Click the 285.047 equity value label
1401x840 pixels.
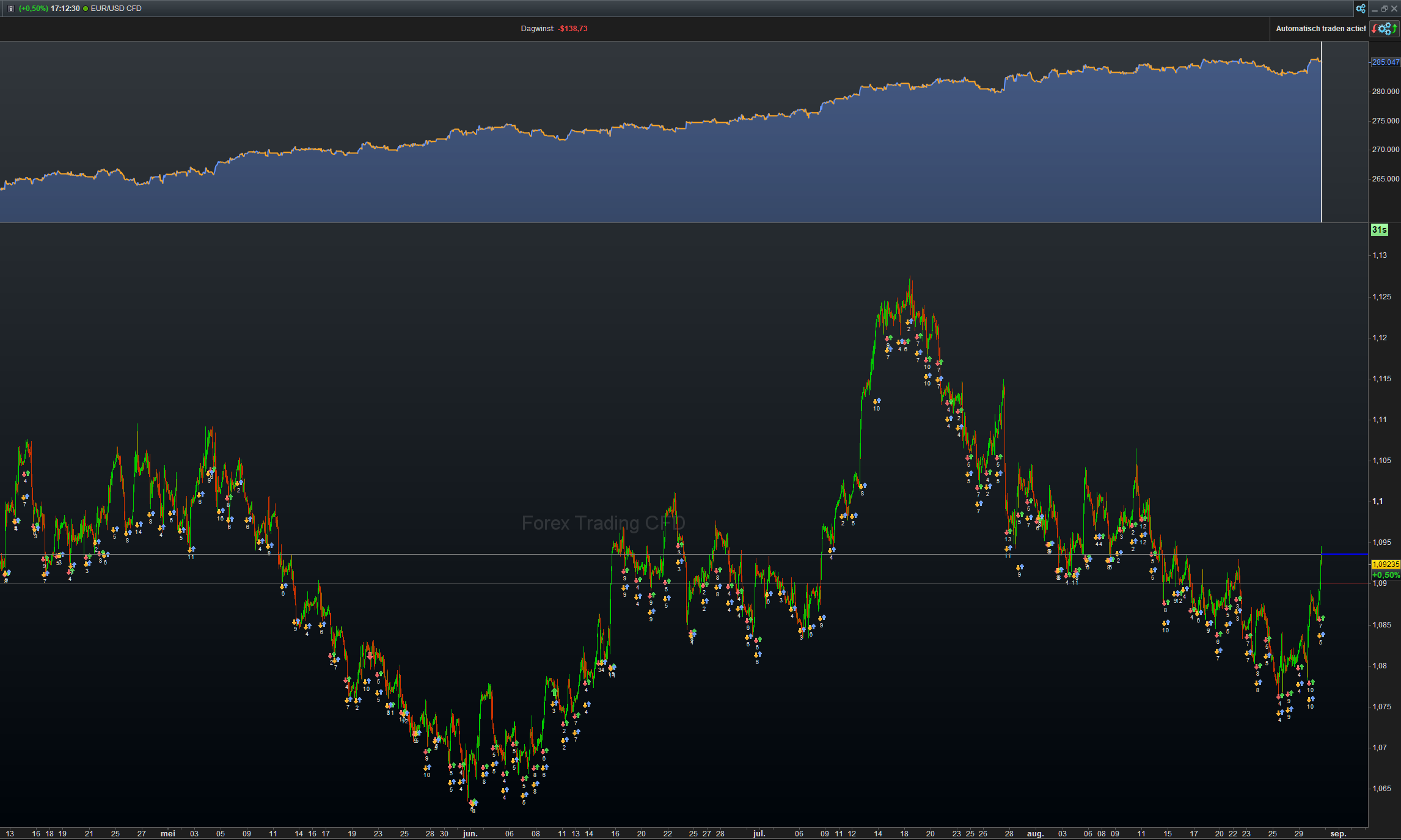(x=1385, y=62)
